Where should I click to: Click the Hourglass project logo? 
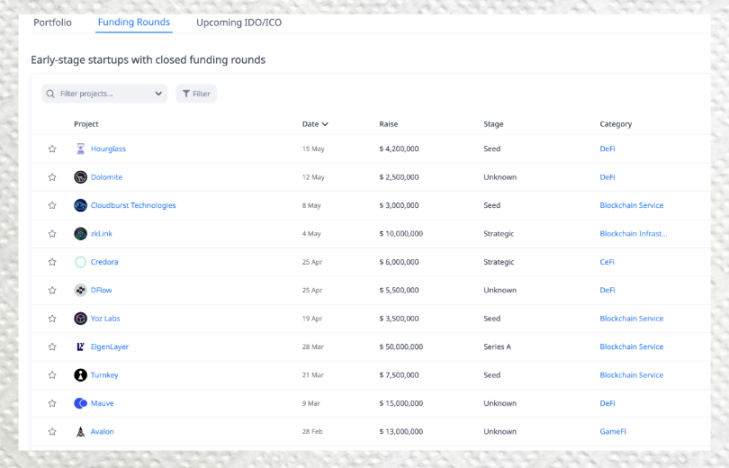[x=80, y=149]
